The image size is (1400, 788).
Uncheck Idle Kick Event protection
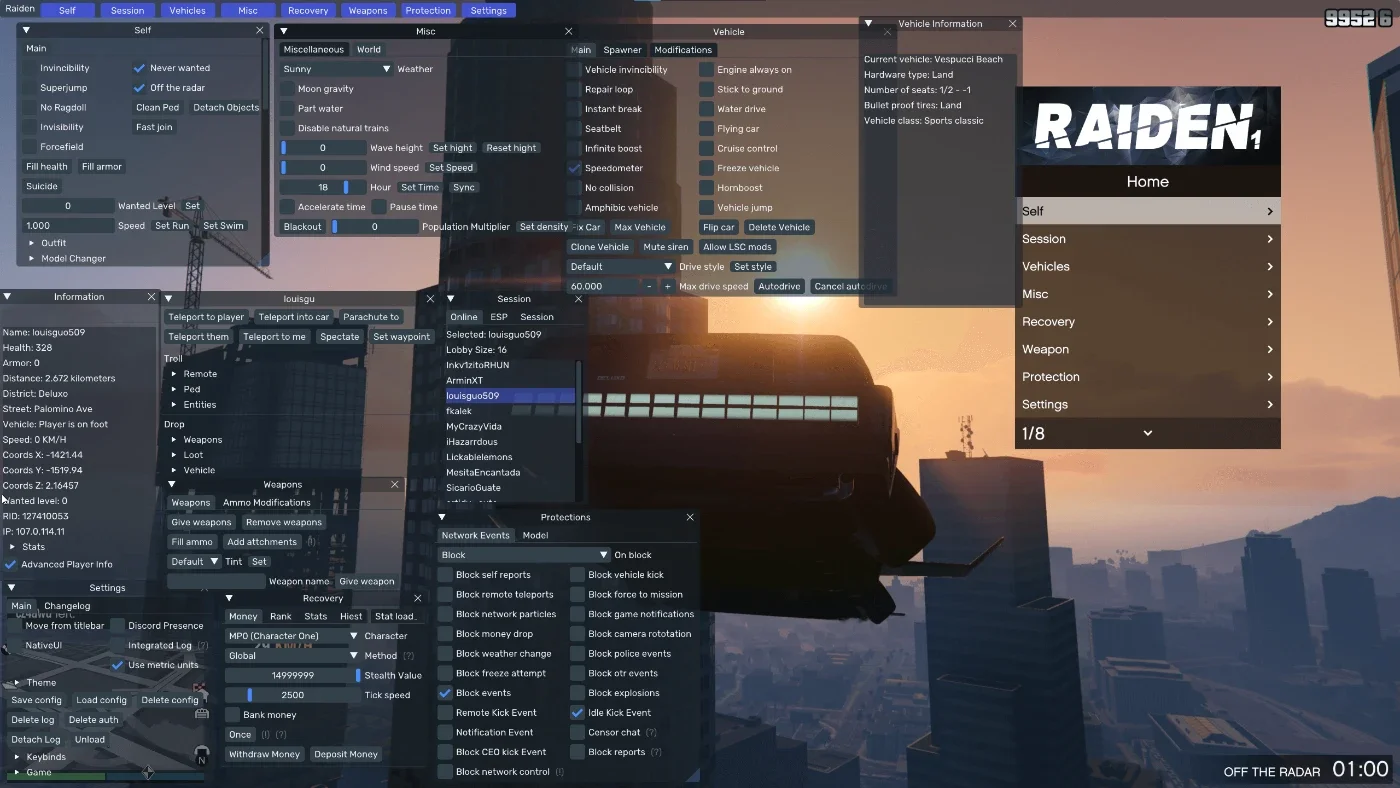click(x=577, y=713)
